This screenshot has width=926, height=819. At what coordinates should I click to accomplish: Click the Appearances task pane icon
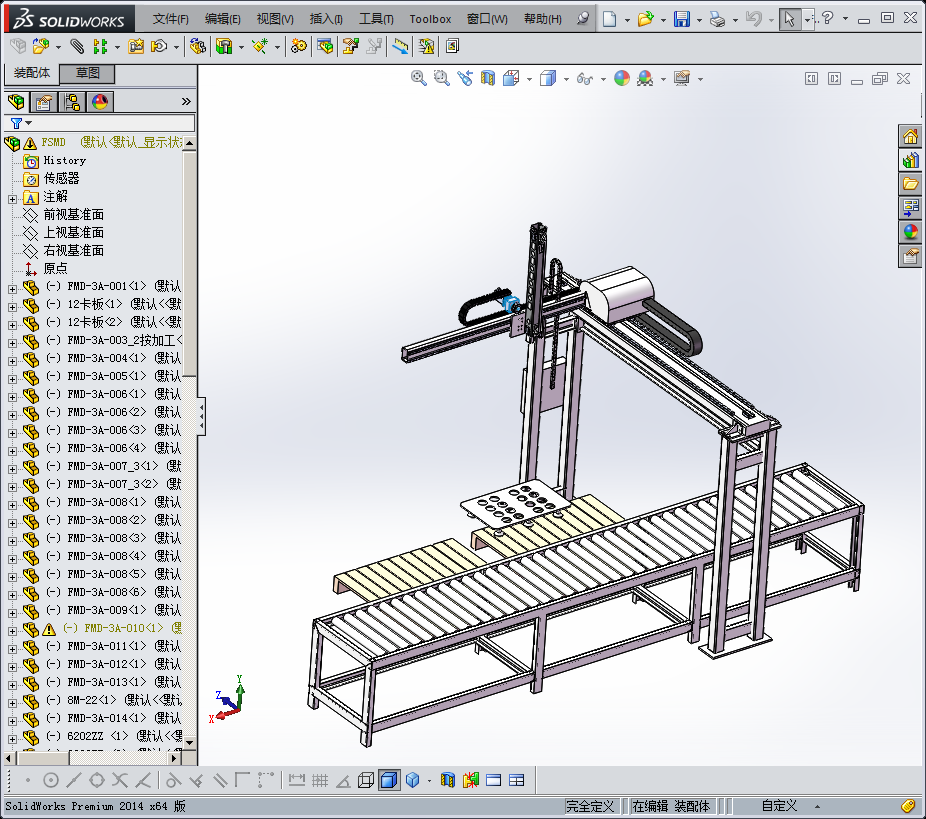tap(910, 231)
